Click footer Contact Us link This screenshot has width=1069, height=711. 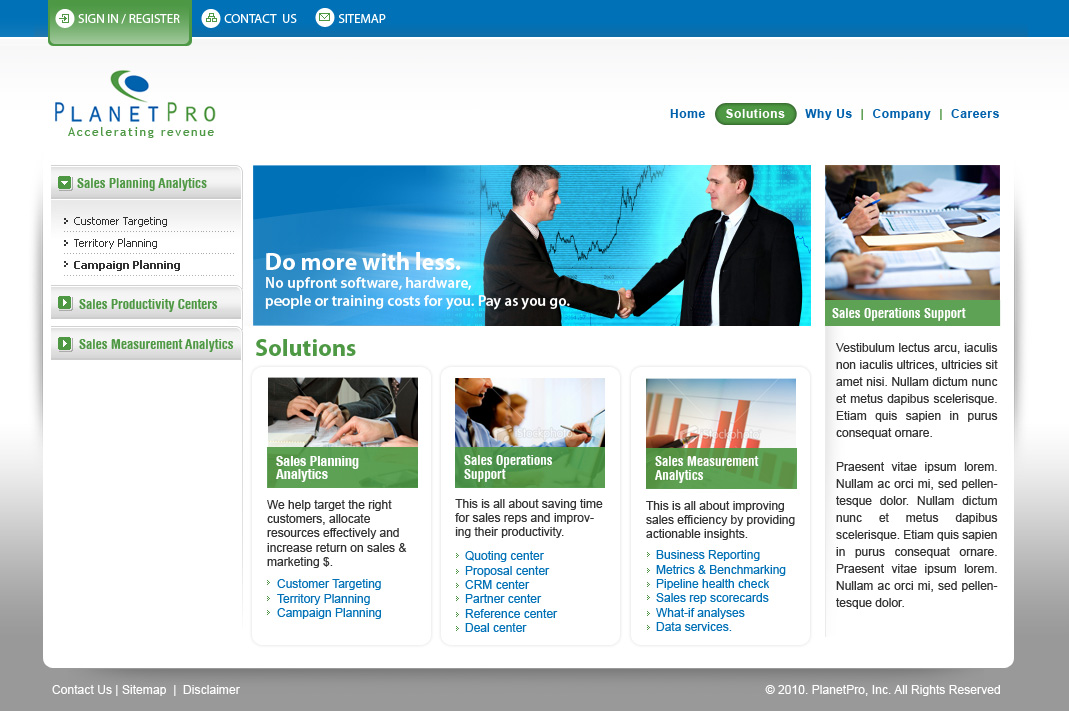[82, 690]
